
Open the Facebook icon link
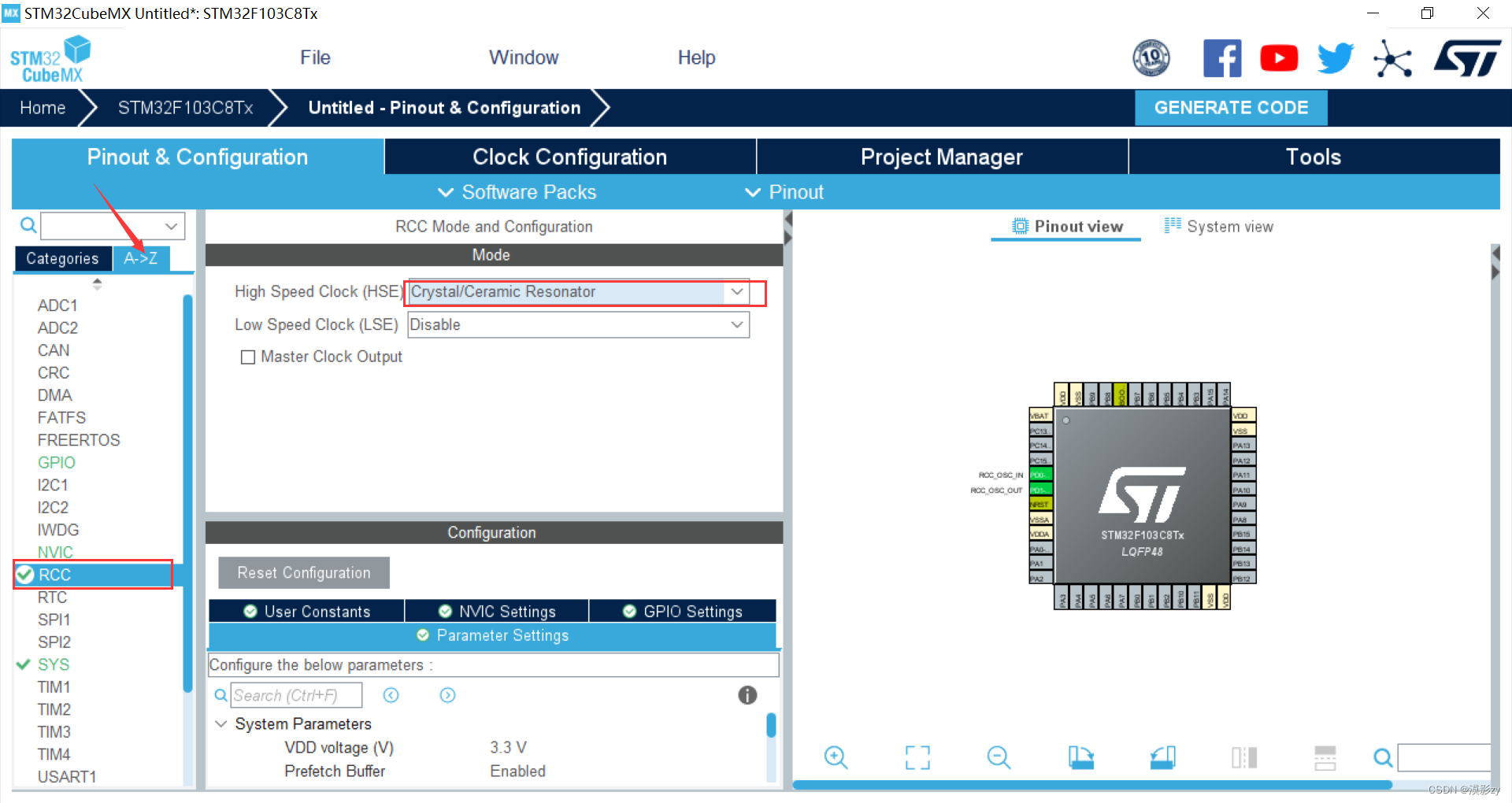[1222, 57]
